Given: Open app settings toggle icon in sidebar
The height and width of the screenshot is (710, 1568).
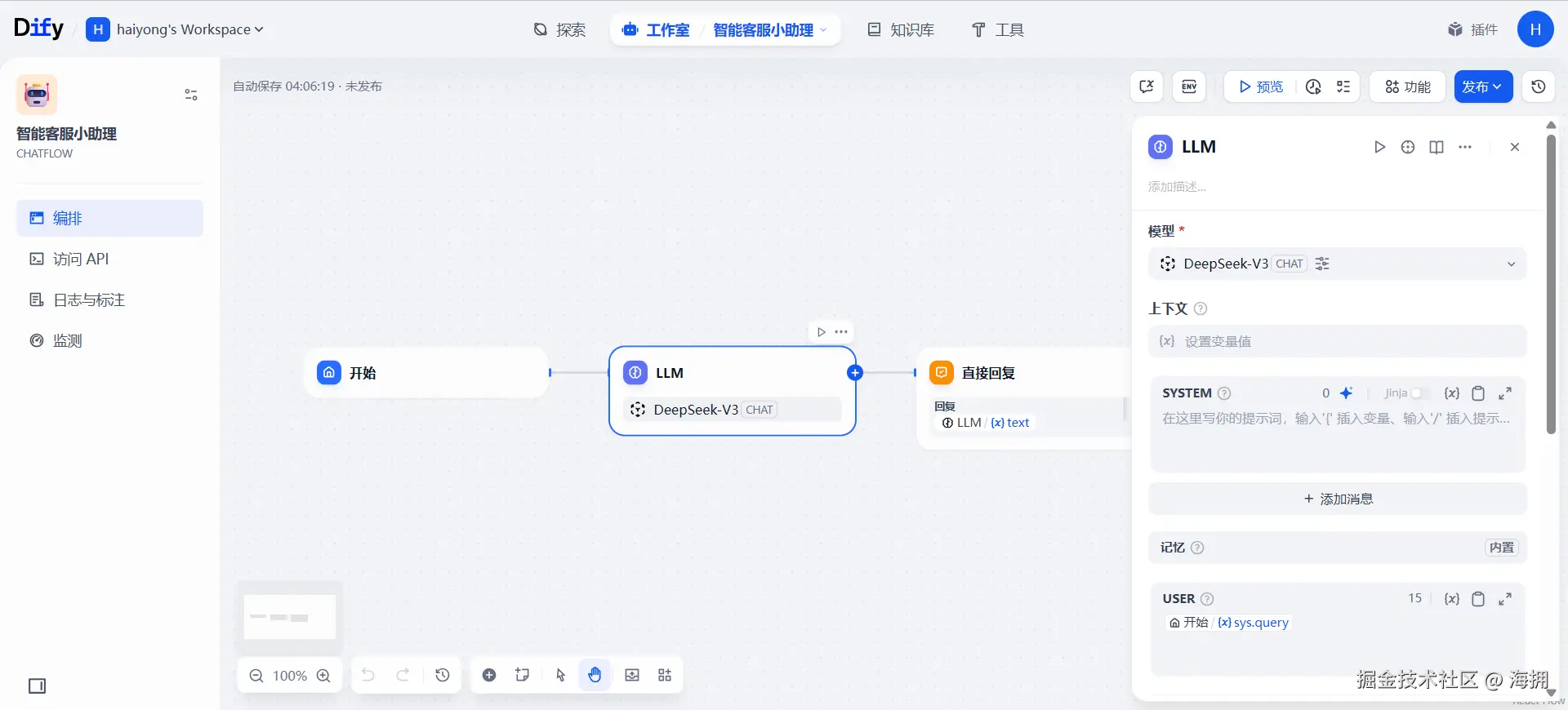Looking at the screenshot, I should tap(191, 95).
